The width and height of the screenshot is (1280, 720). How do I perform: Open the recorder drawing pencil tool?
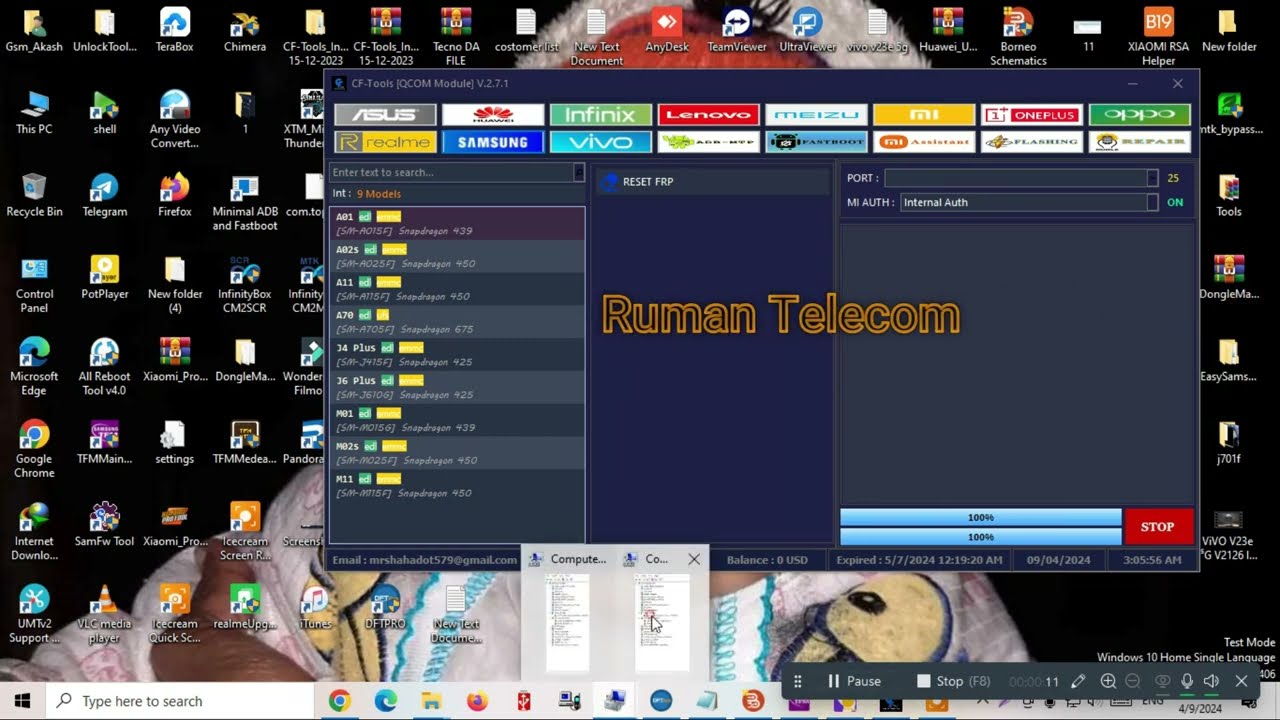tap(1078, 681)
